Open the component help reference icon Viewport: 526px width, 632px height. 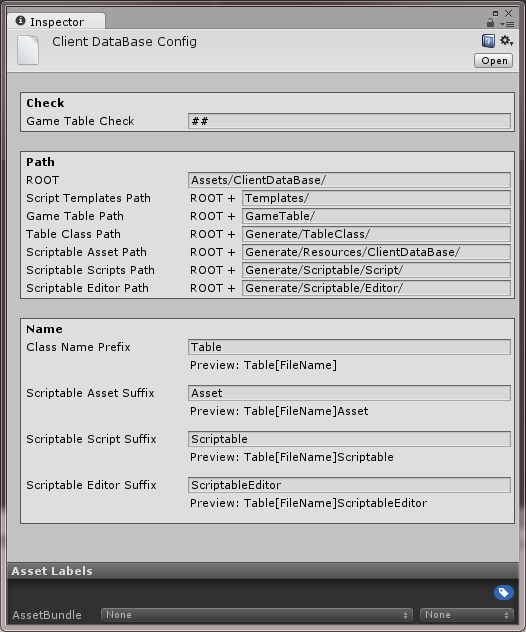[x=488, y=41]
